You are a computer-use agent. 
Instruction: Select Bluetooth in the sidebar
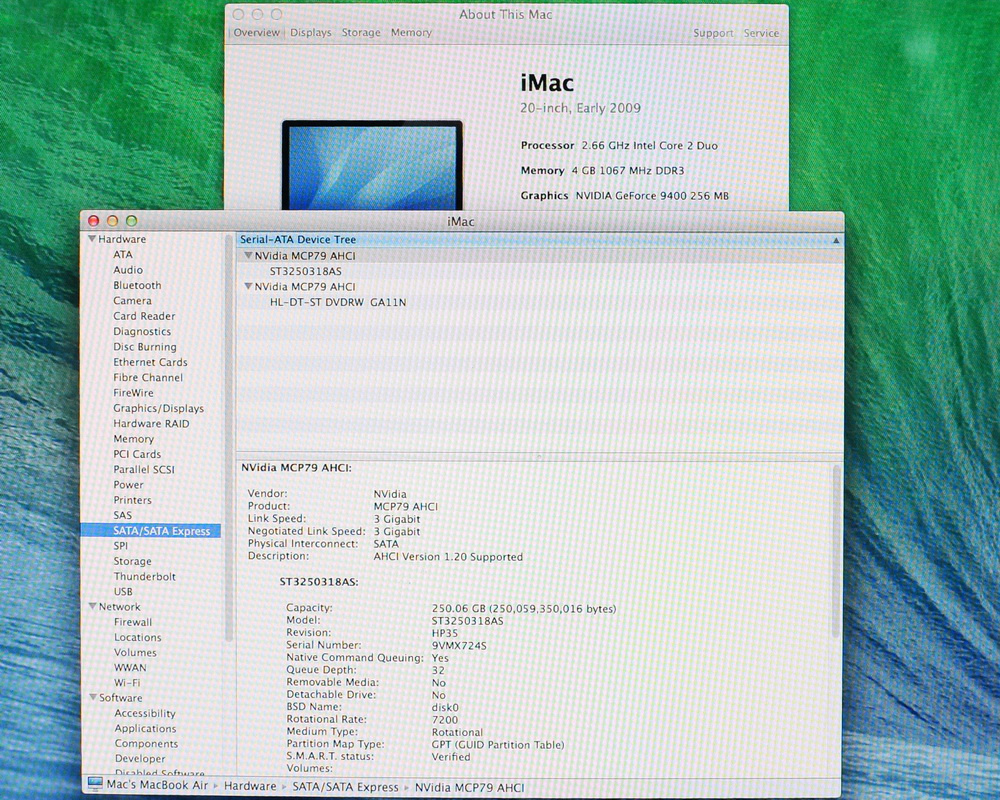point(137,285)
